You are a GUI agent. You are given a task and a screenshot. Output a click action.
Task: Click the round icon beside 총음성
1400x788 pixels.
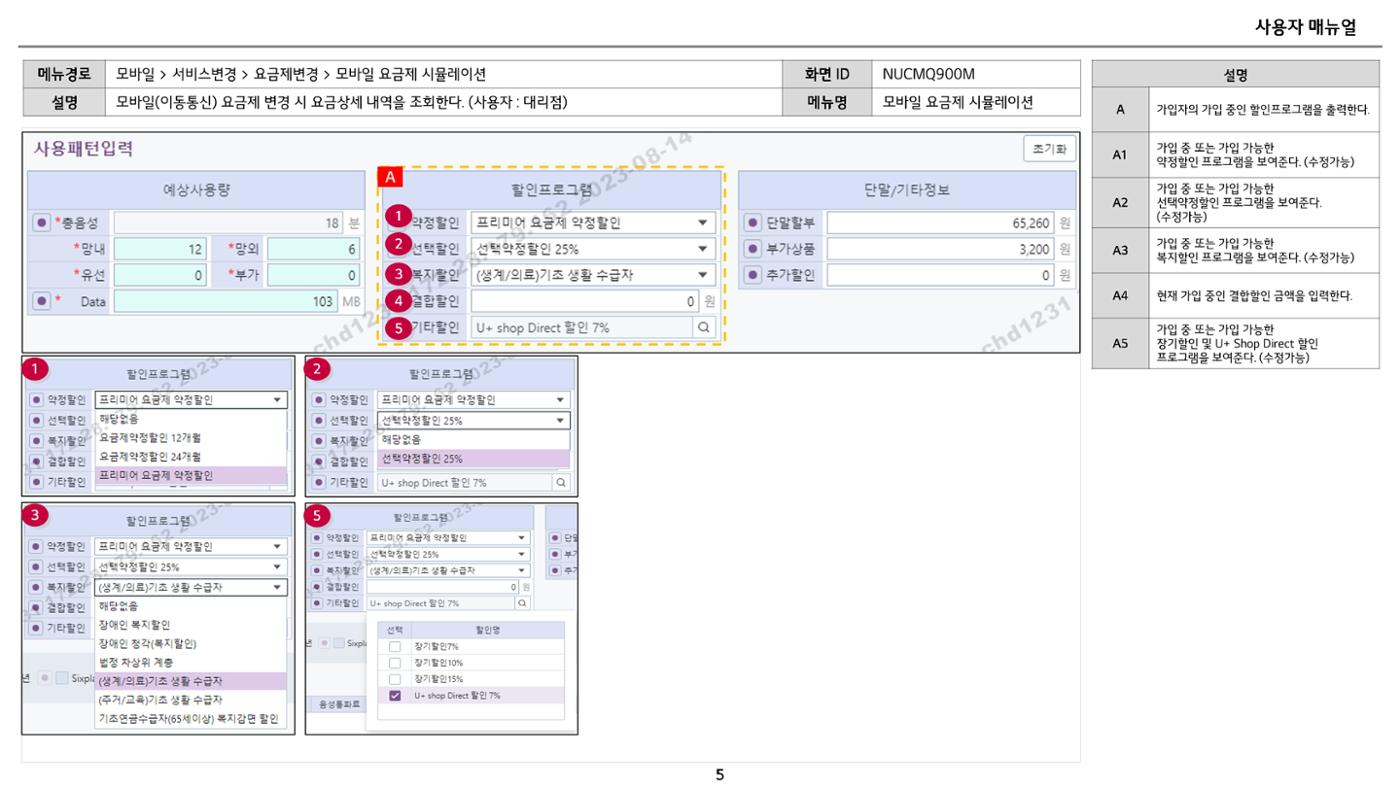[x=42, y=223]
